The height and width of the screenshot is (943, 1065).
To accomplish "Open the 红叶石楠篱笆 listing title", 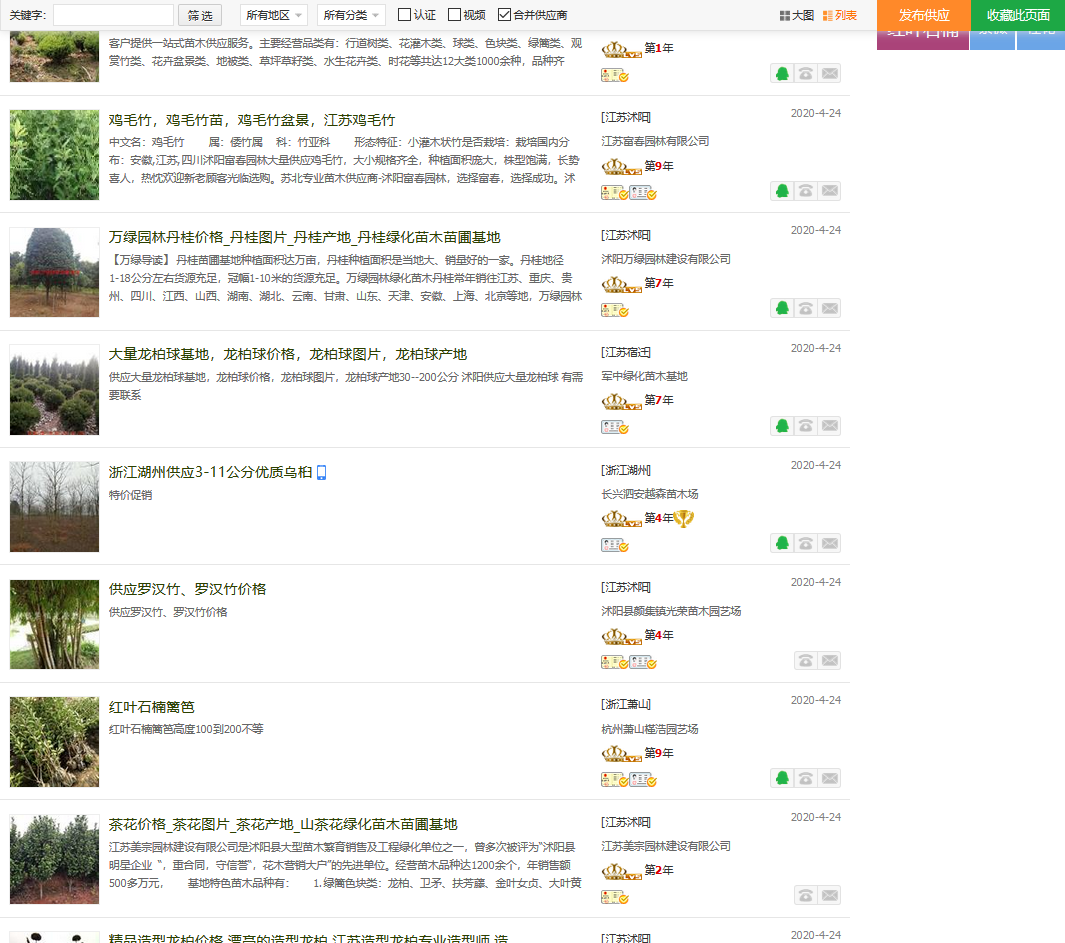I will click(x=151, y=707).
